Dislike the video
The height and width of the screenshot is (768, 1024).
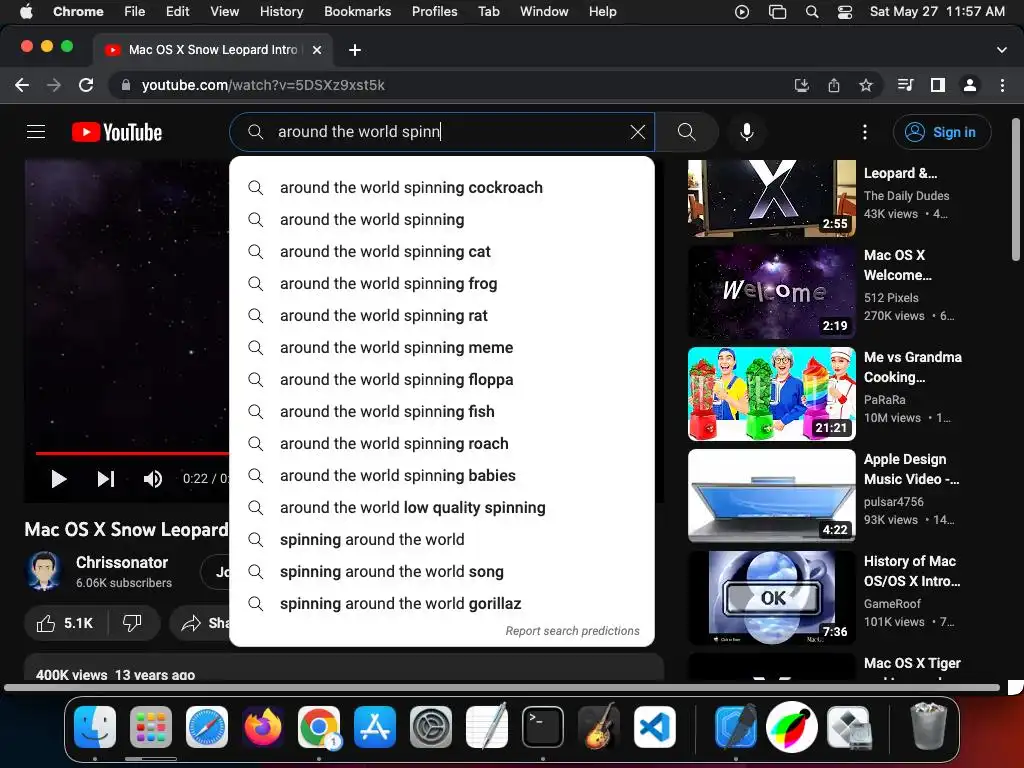(x=133, y=623)
